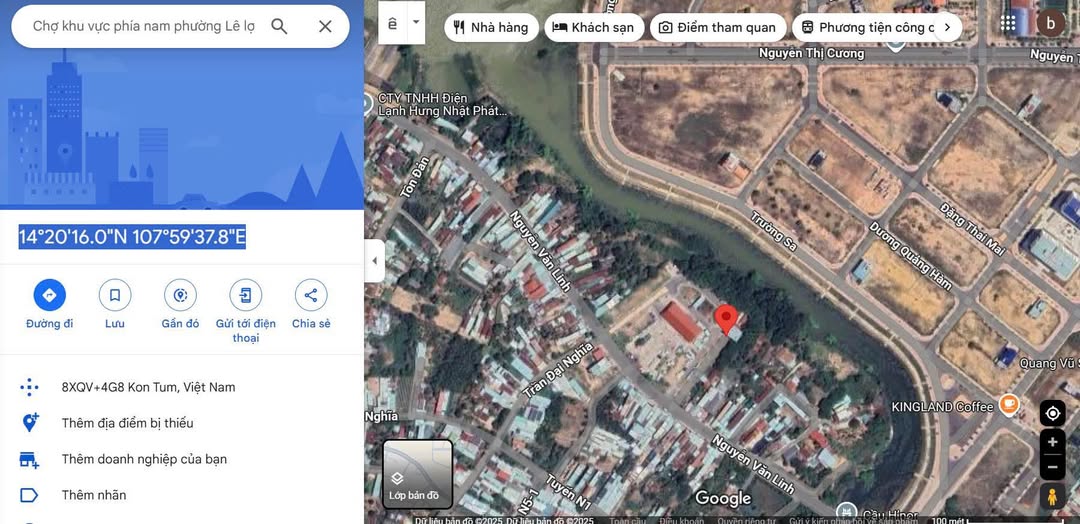This screenshot has width=1080, height=524.
Task: Open Gần đó nearby search
Action: point(180,295)
